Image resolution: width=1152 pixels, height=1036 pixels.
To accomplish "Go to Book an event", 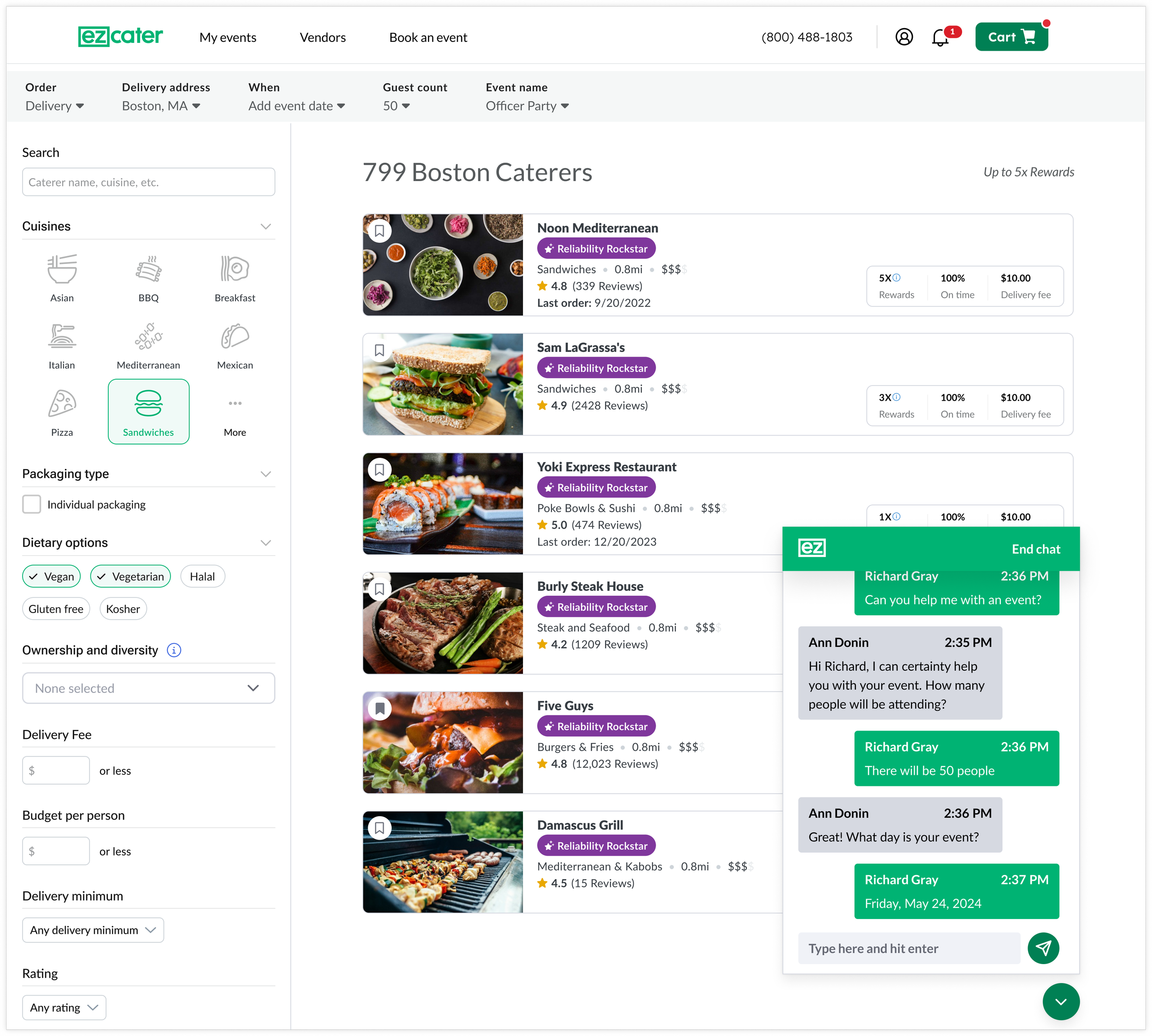I will (x=428, y=38).
